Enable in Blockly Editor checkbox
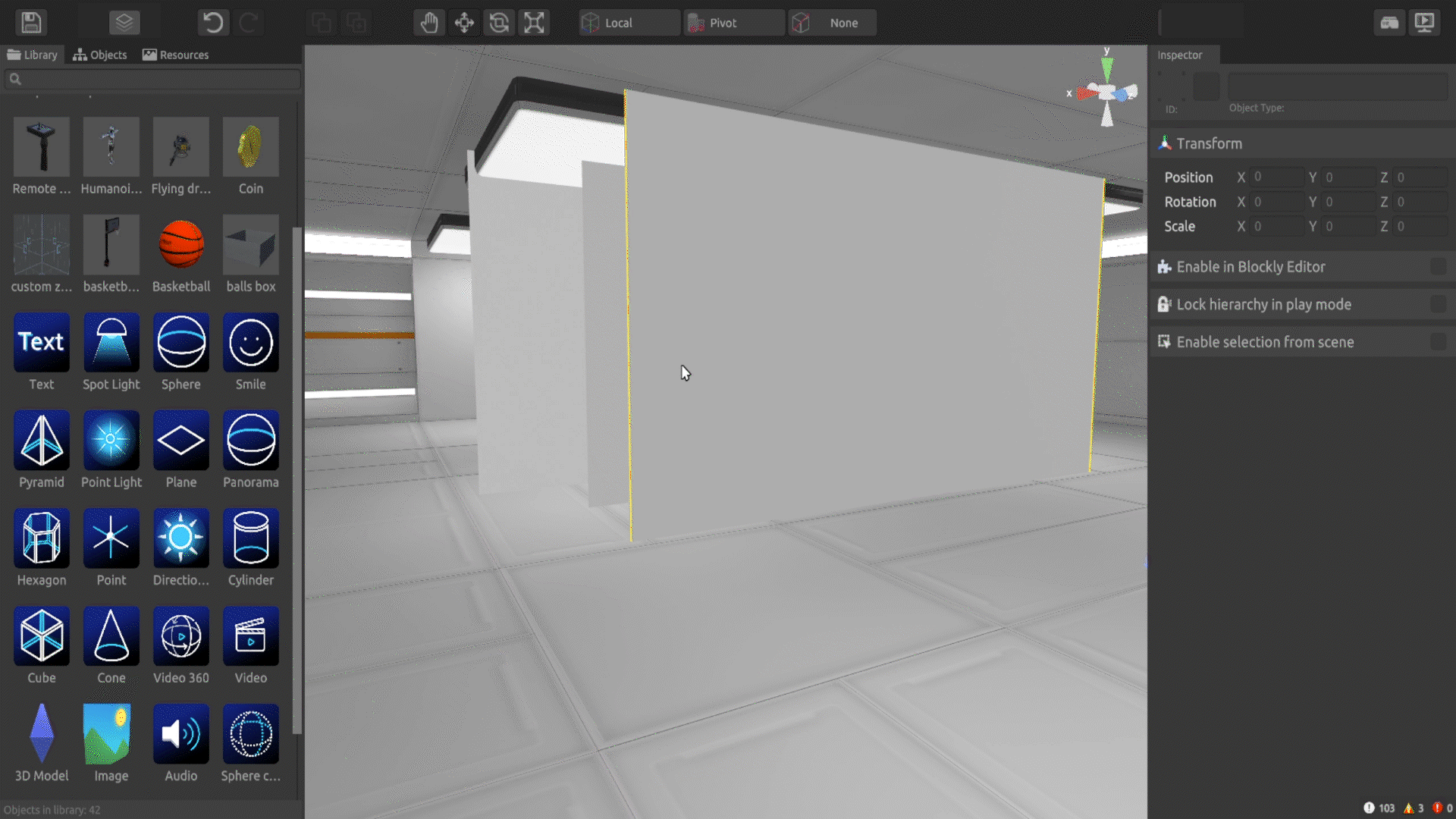 coord(1438,267)
